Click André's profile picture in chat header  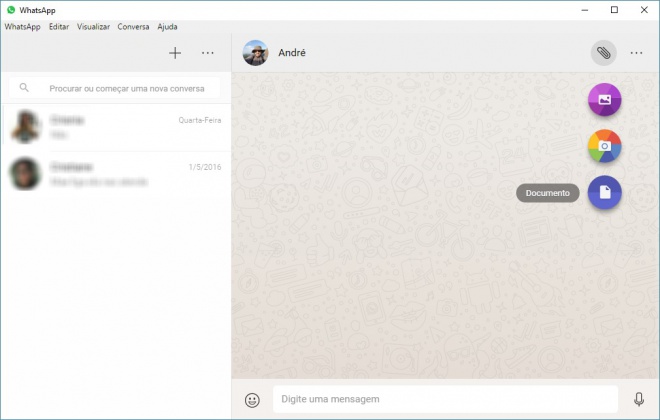(x=256, y=53)
